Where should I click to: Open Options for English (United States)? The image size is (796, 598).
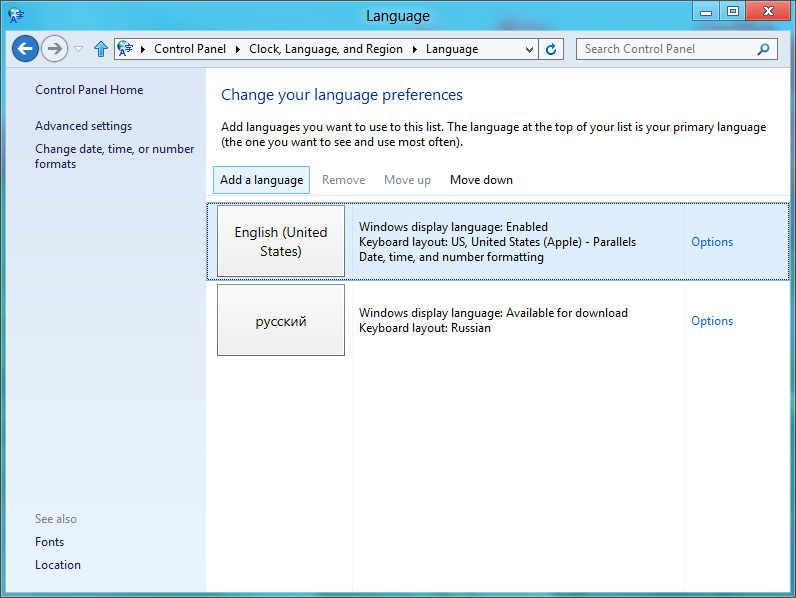(x=712, y=242)
